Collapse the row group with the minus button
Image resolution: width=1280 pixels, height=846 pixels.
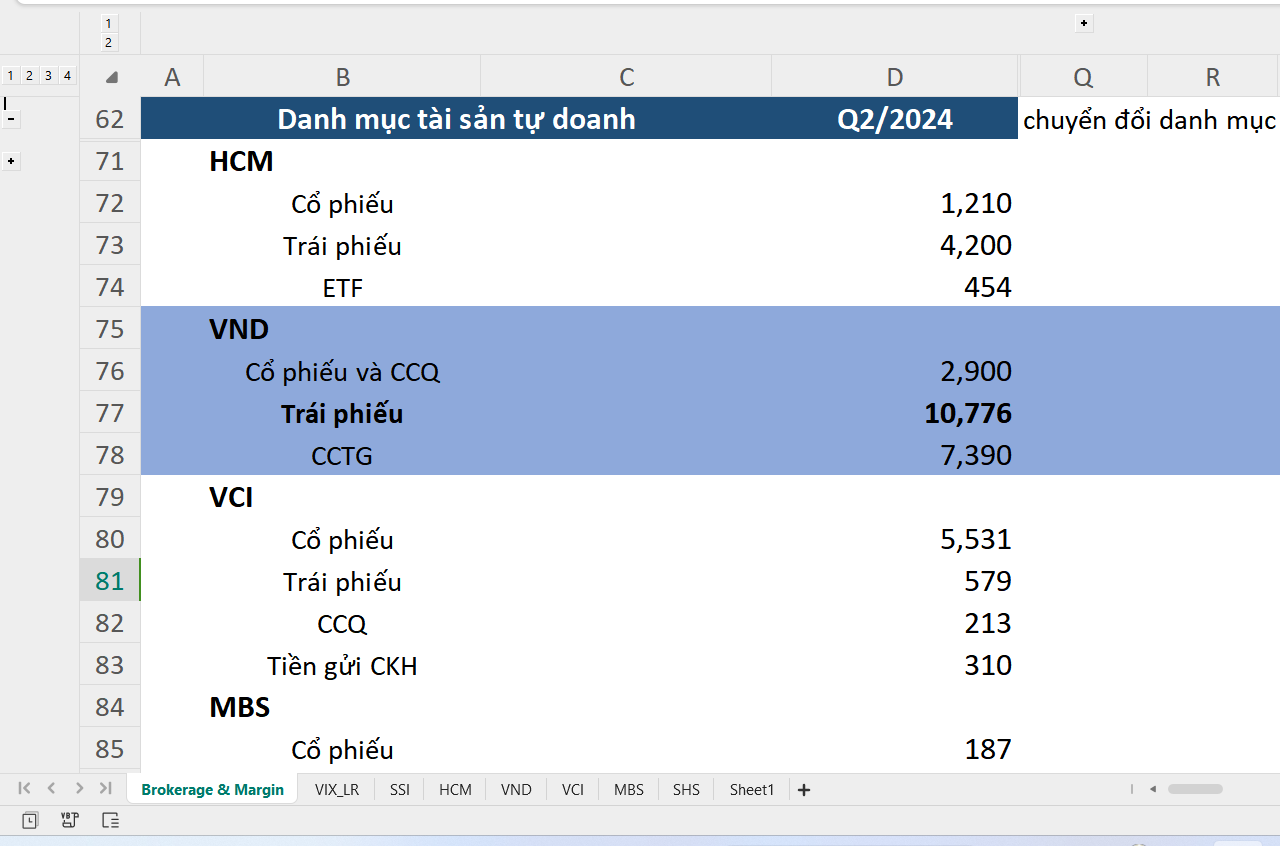pos(11,119)
